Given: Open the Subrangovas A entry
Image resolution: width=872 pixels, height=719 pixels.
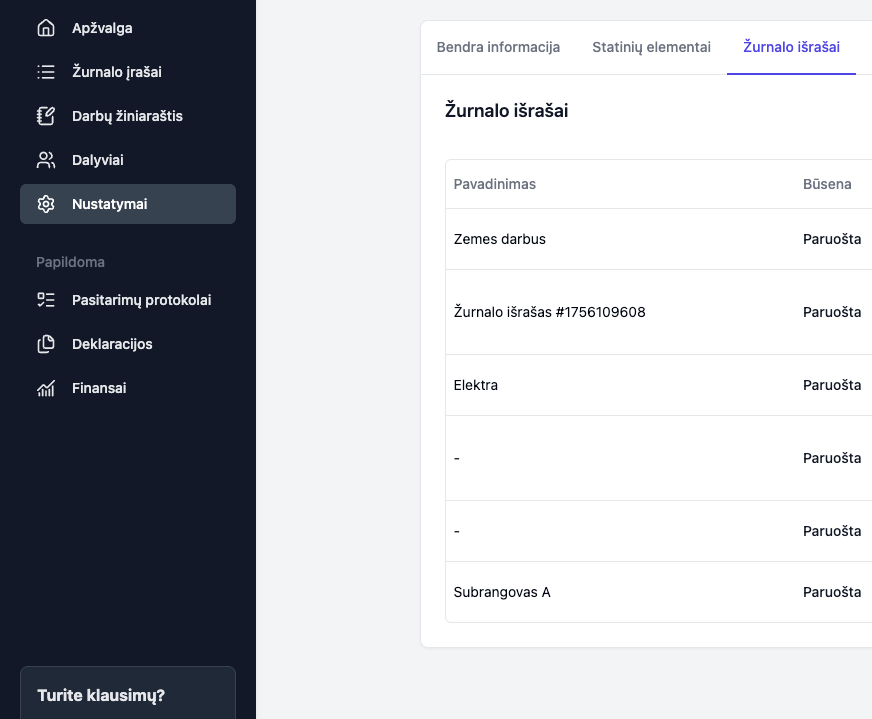Looking at the screenshot, I should (502, 592).
